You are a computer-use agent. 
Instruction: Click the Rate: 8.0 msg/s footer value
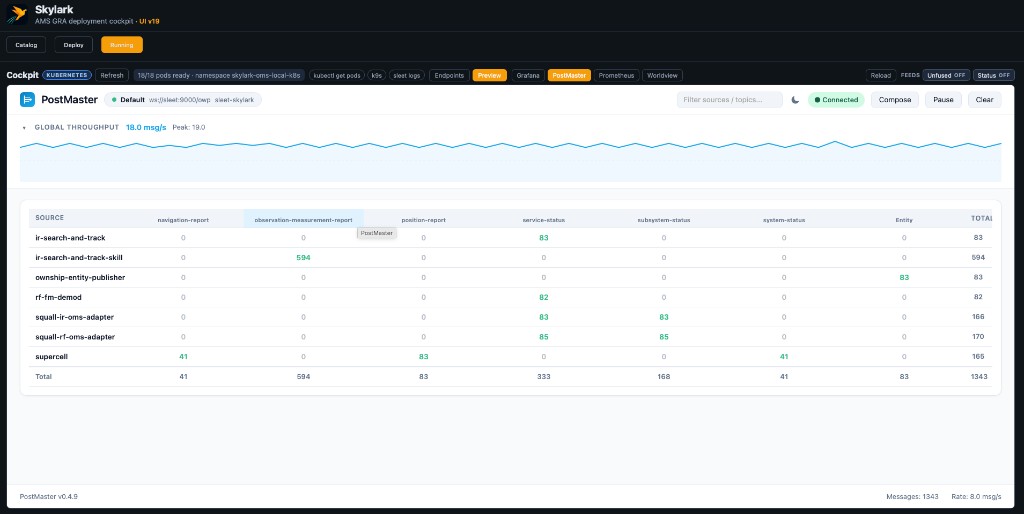pyautogui.click(x=976, y=497)
